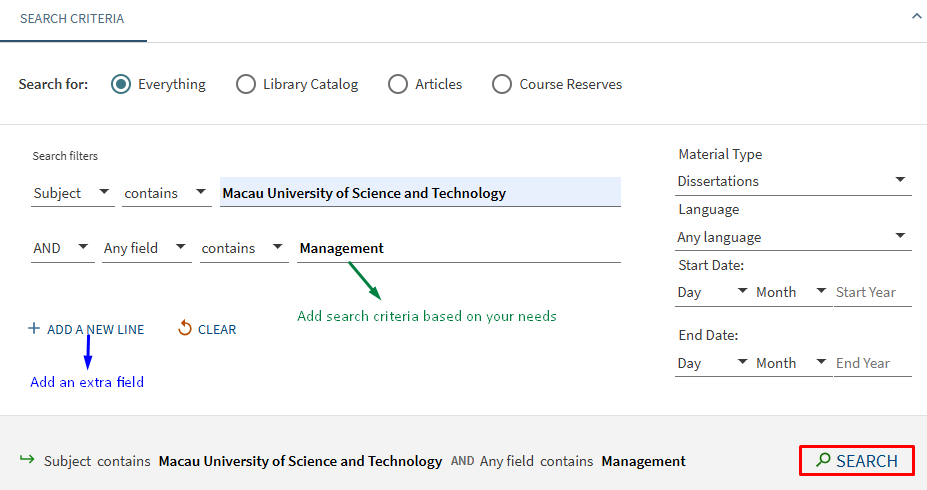Select the Library Catalog radio option
This screenshot has height=490, width=927.
pos(246,84)
